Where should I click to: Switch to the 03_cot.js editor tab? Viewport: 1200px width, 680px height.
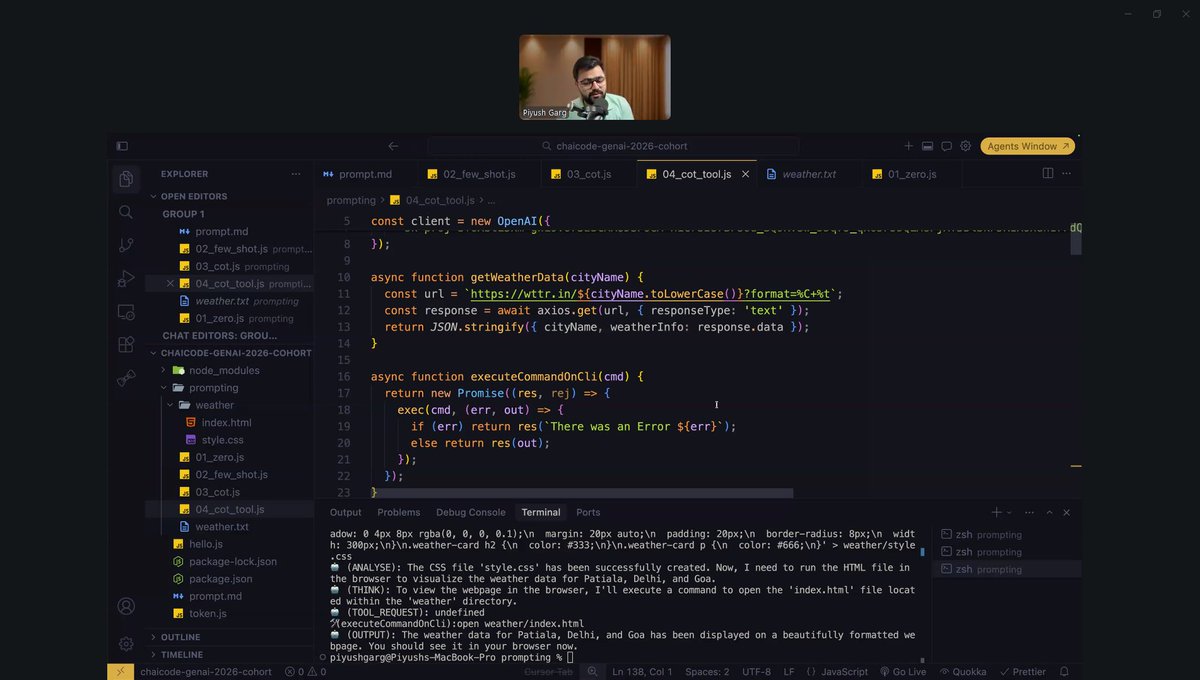589,174
